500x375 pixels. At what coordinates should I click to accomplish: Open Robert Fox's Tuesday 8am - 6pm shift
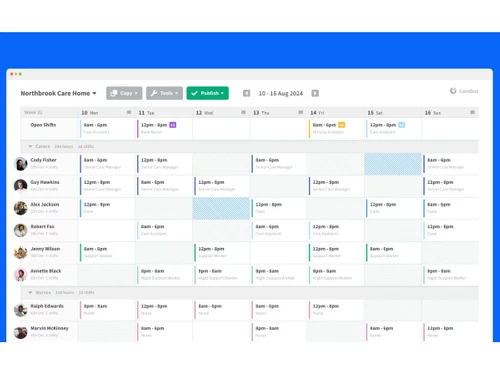164,230
